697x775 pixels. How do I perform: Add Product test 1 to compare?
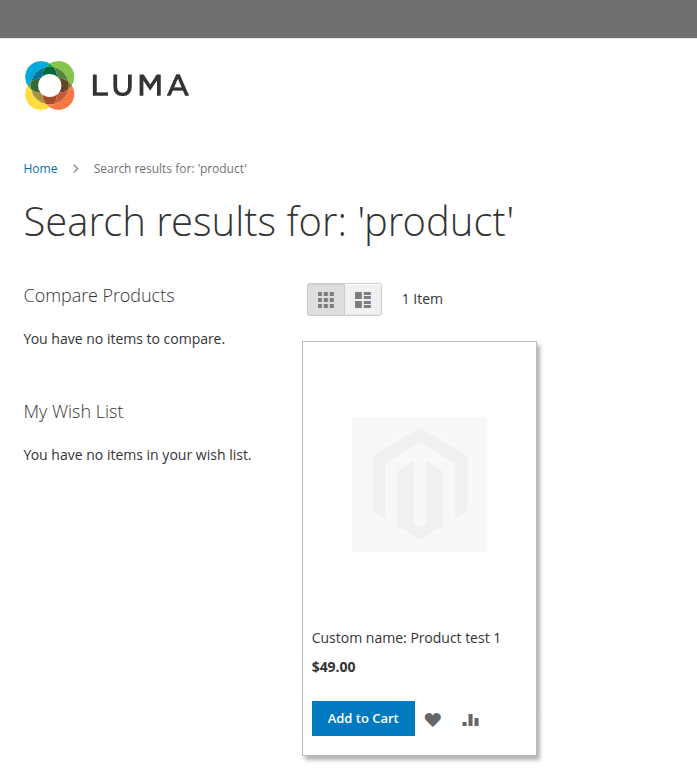click(x=471, y=720)
